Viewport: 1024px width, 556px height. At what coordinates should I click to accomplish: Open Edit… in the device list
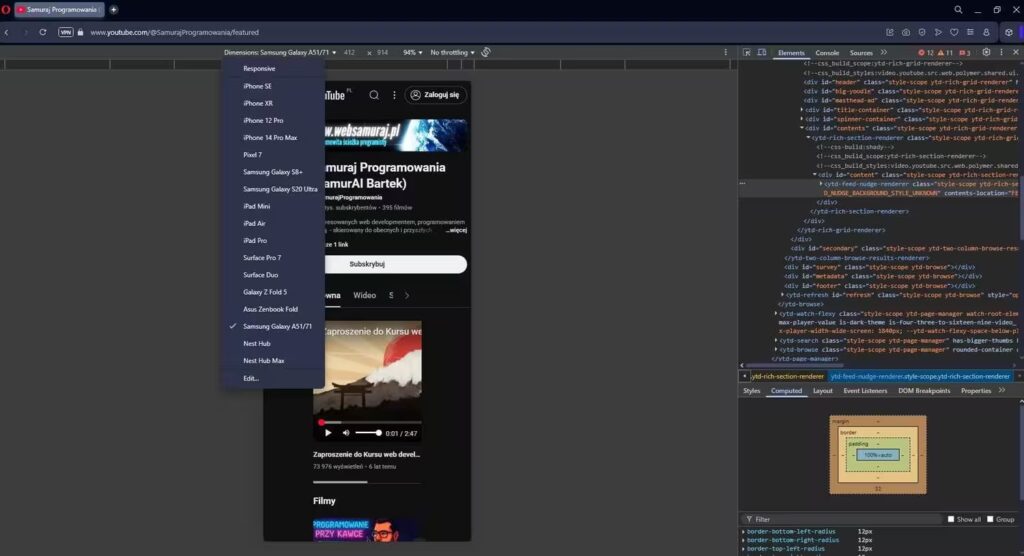coord(251,378)
